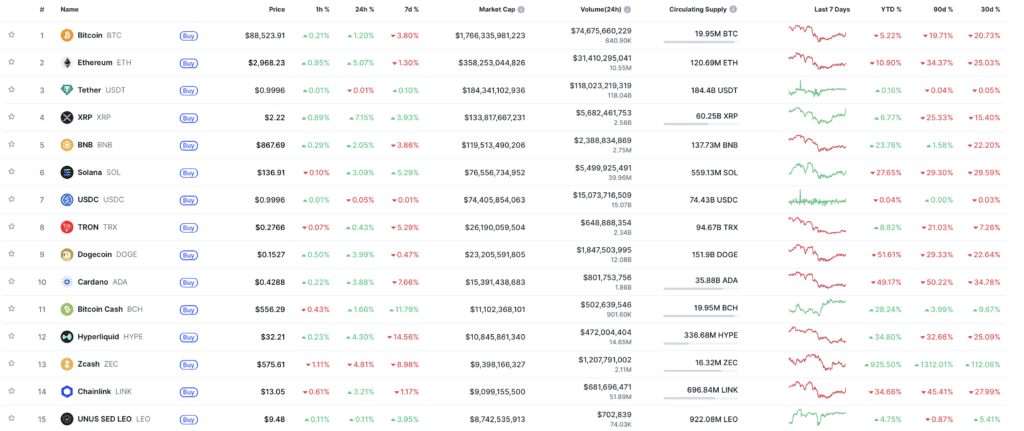Click the Buy button for Cardano
This screenshot has height=431, width=1024.
pyautogui.click(x=188, y=283)
